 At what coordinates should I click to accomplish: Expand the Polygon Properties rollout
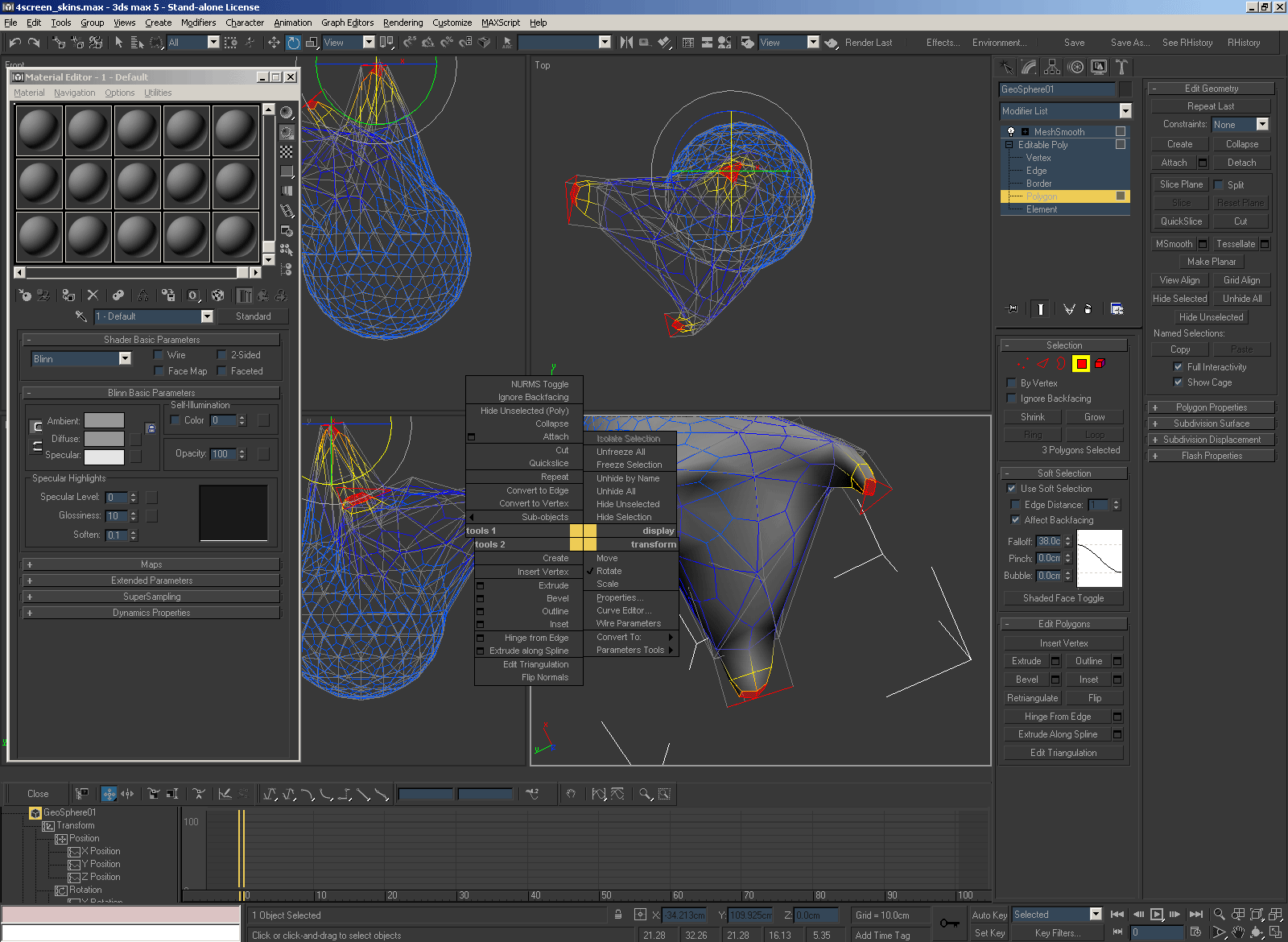[x=1212, y=407]
